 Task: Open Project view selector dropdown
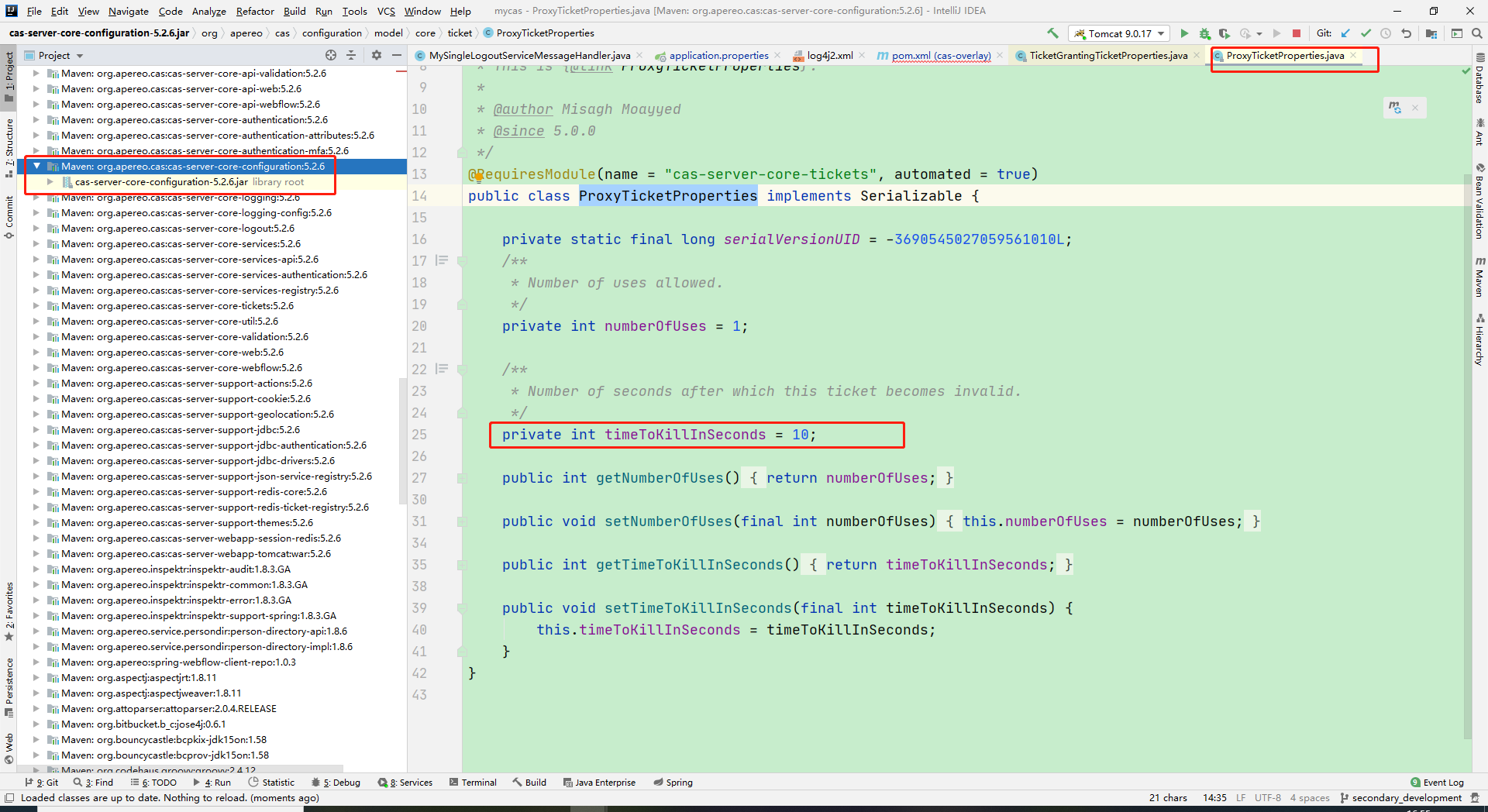click(60, 55)
